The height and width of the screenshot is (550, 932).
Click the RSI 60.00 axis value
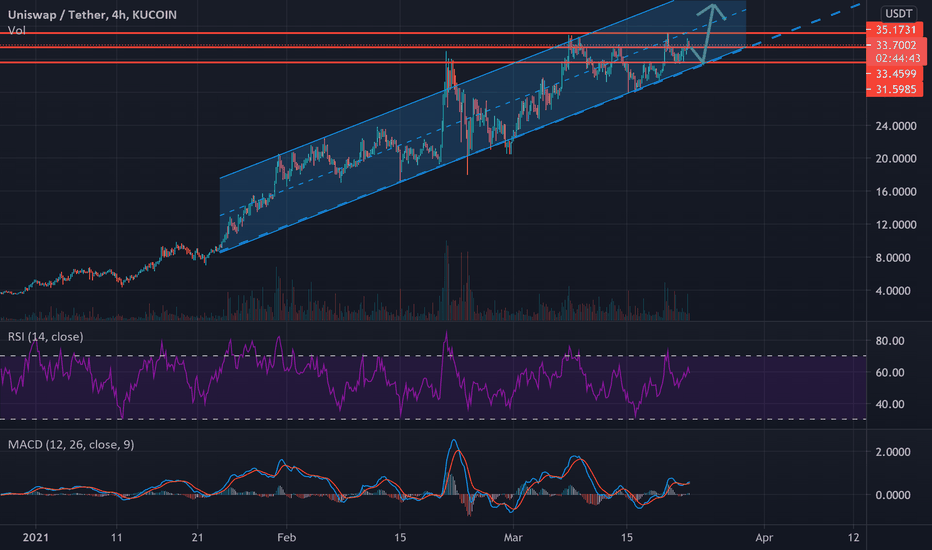click(890, 372)
